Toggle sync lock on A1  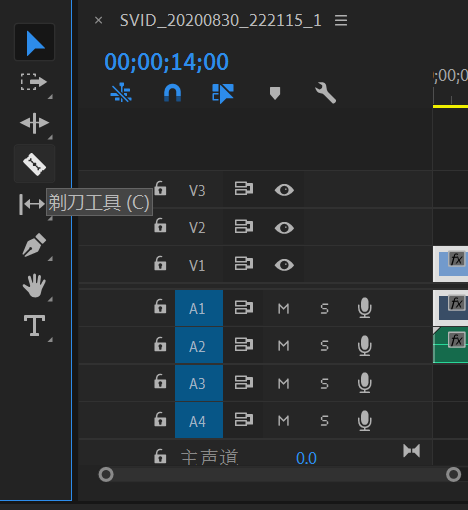coord(244,307)
